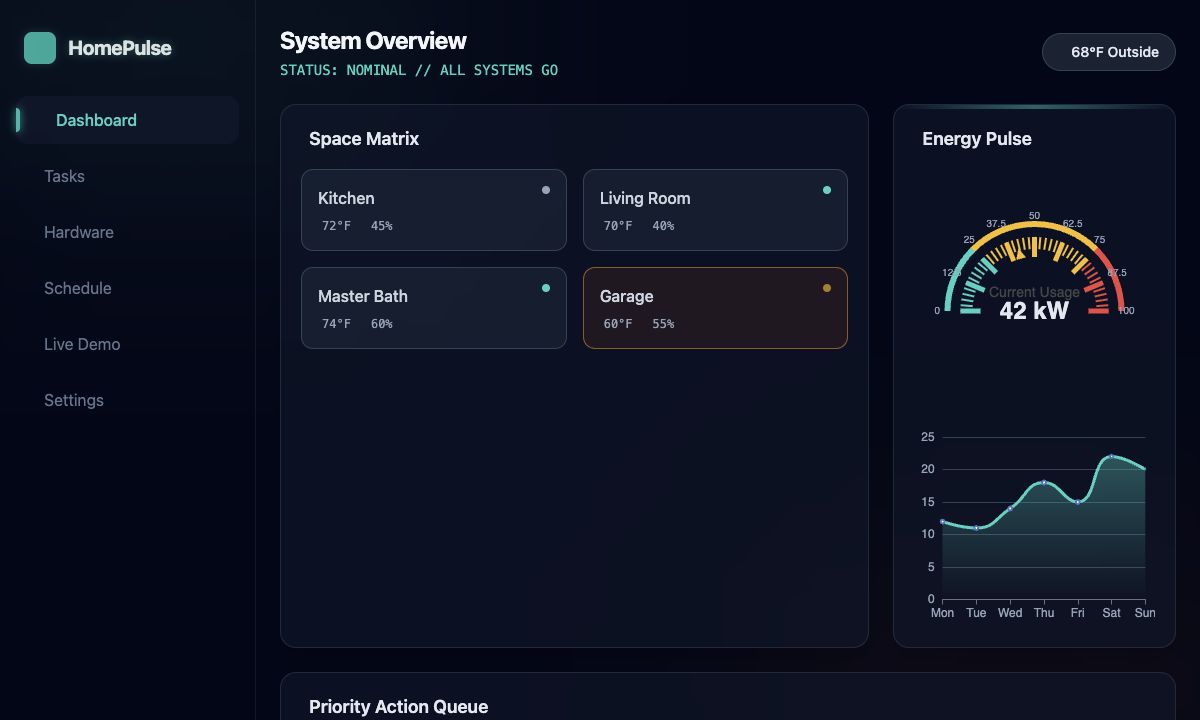
Task: Click the Sat data point on chart
Action: tap(1111, 456)
